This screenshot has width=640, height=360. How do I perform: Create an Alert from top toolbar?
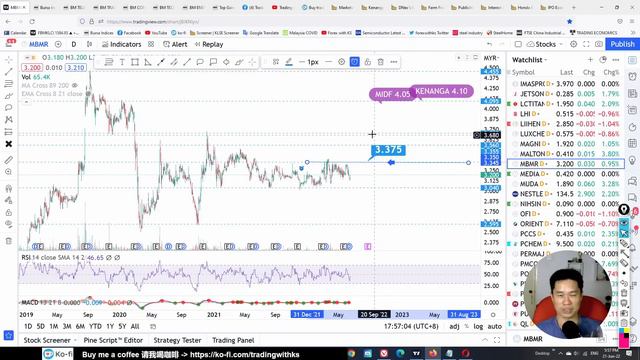[x=175, y=44]
